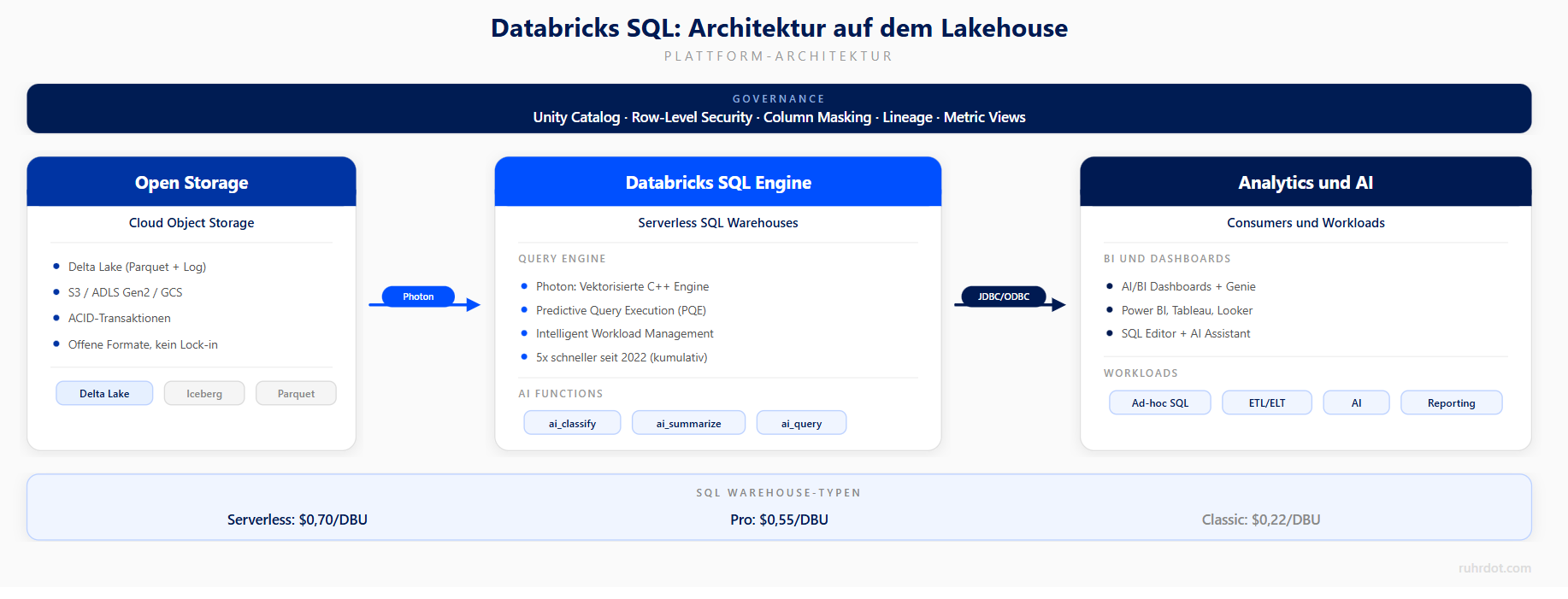Click the Delta Lake format chip
1568x599 pixels.
tap(104, 393)
